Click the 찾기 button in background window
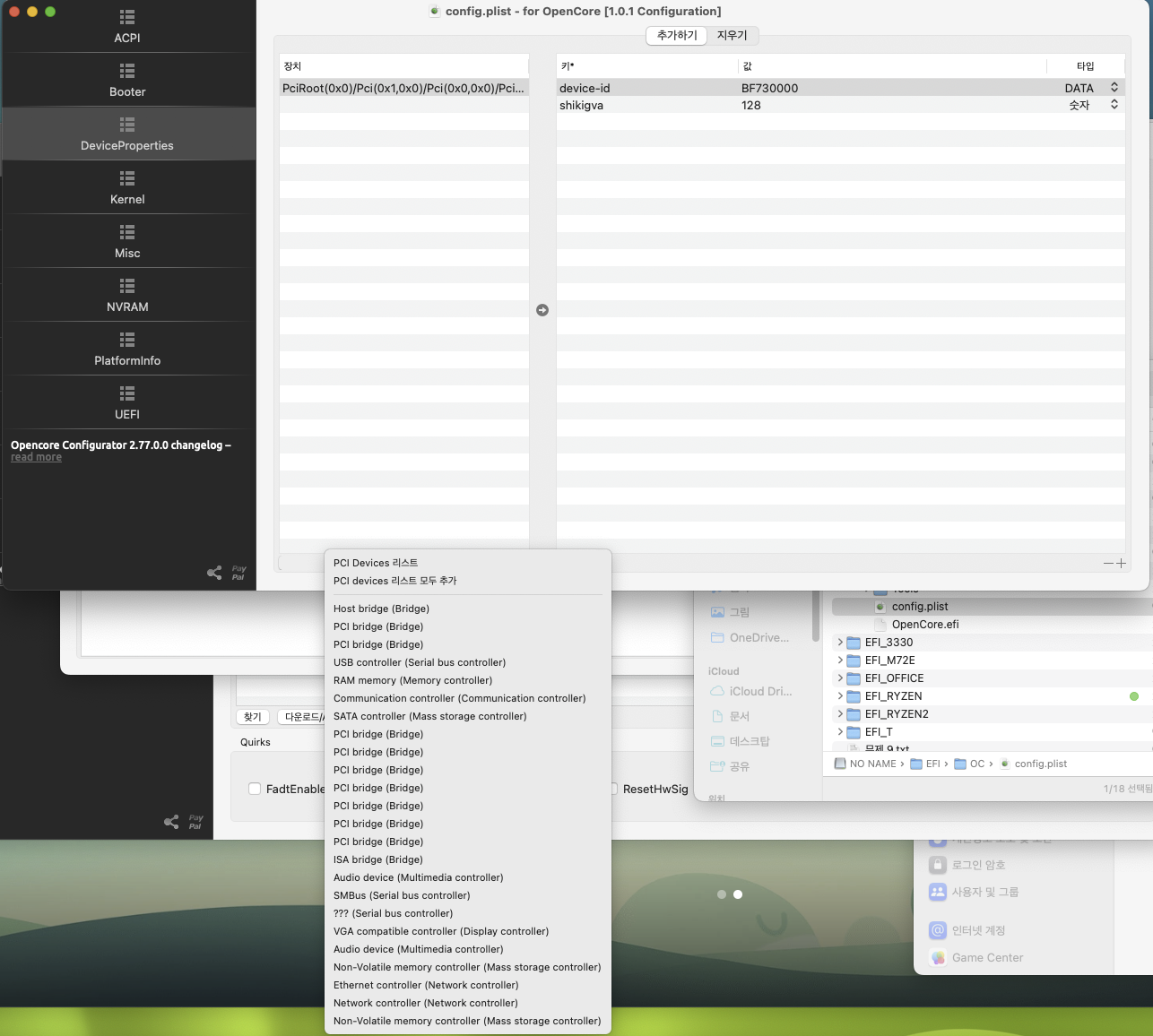1153x1036 pixels. (x=253, y=717)
